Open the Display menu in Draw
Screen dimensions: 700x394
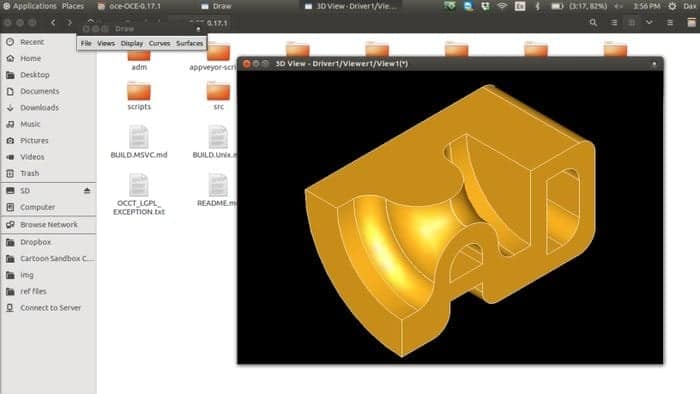coord(132,43)
